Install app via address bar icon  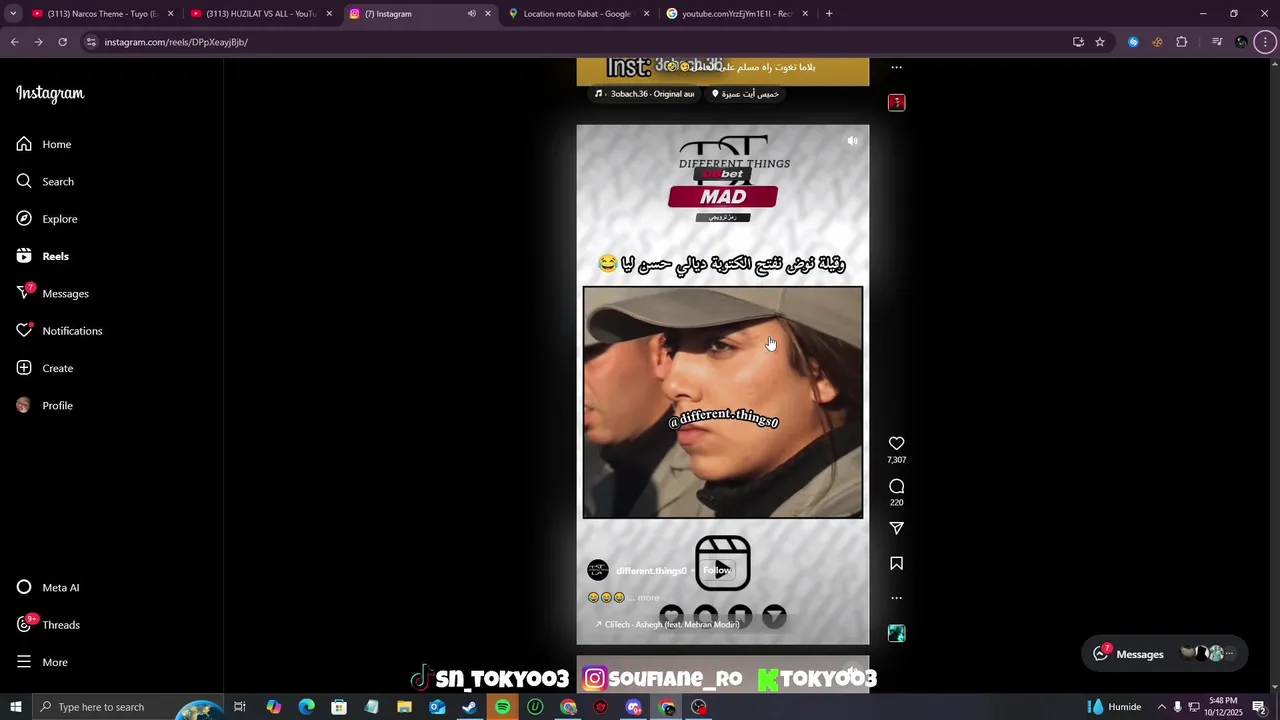tap(1078, 42)
